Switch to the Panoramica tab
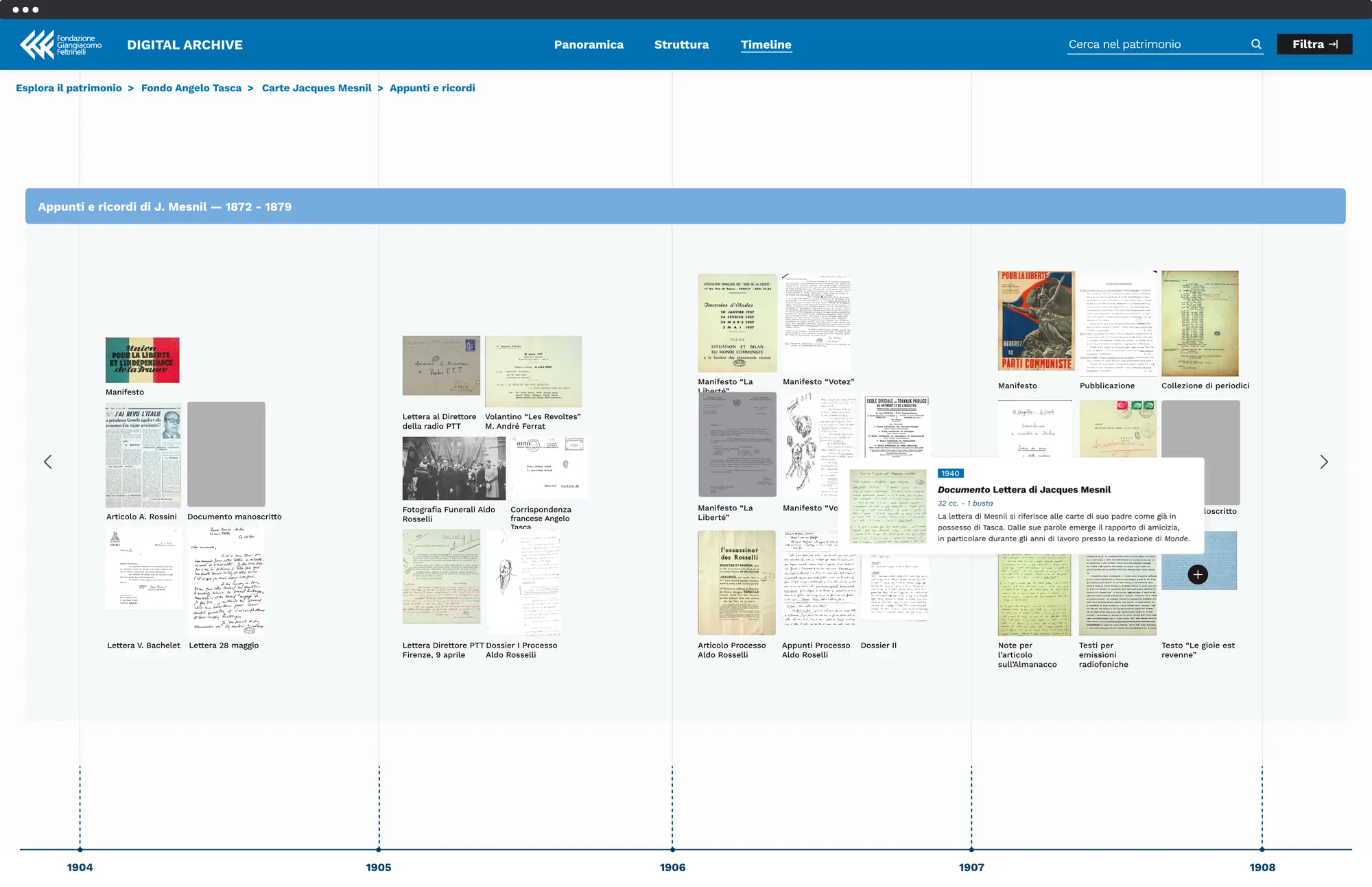 click(589, 45)
